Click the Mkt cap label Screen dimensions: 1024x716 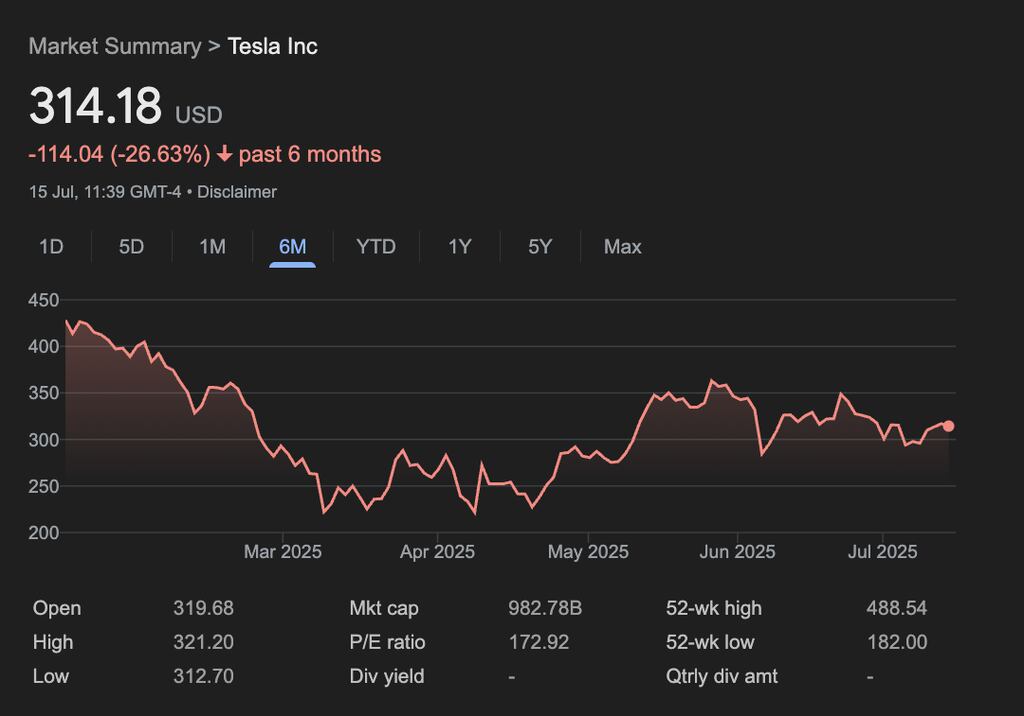pyautogui.click(x=384, y=608)
